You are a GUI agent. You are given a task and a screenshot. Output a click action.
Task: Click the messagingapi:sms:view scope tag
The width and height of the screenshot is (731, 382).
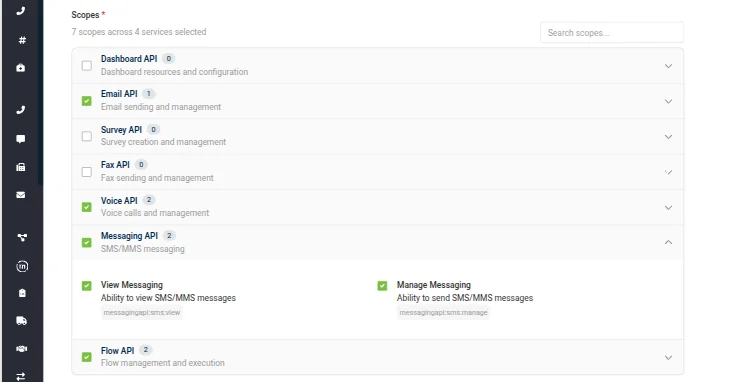(142, 313)
